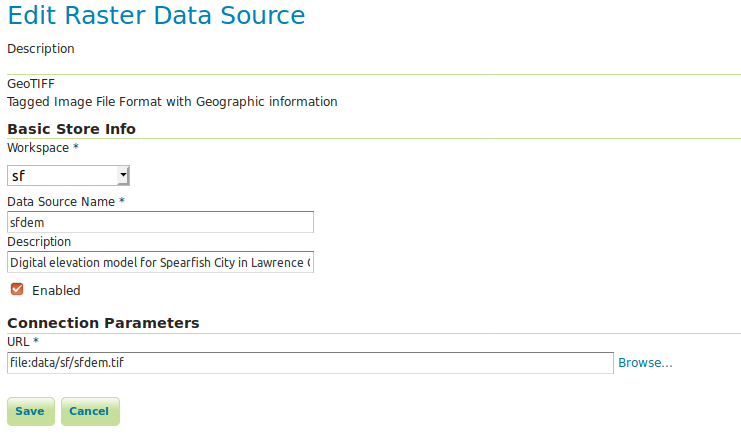Toggle the Enabled checkbox
The image size is (741, 437).
coord(17,289)
